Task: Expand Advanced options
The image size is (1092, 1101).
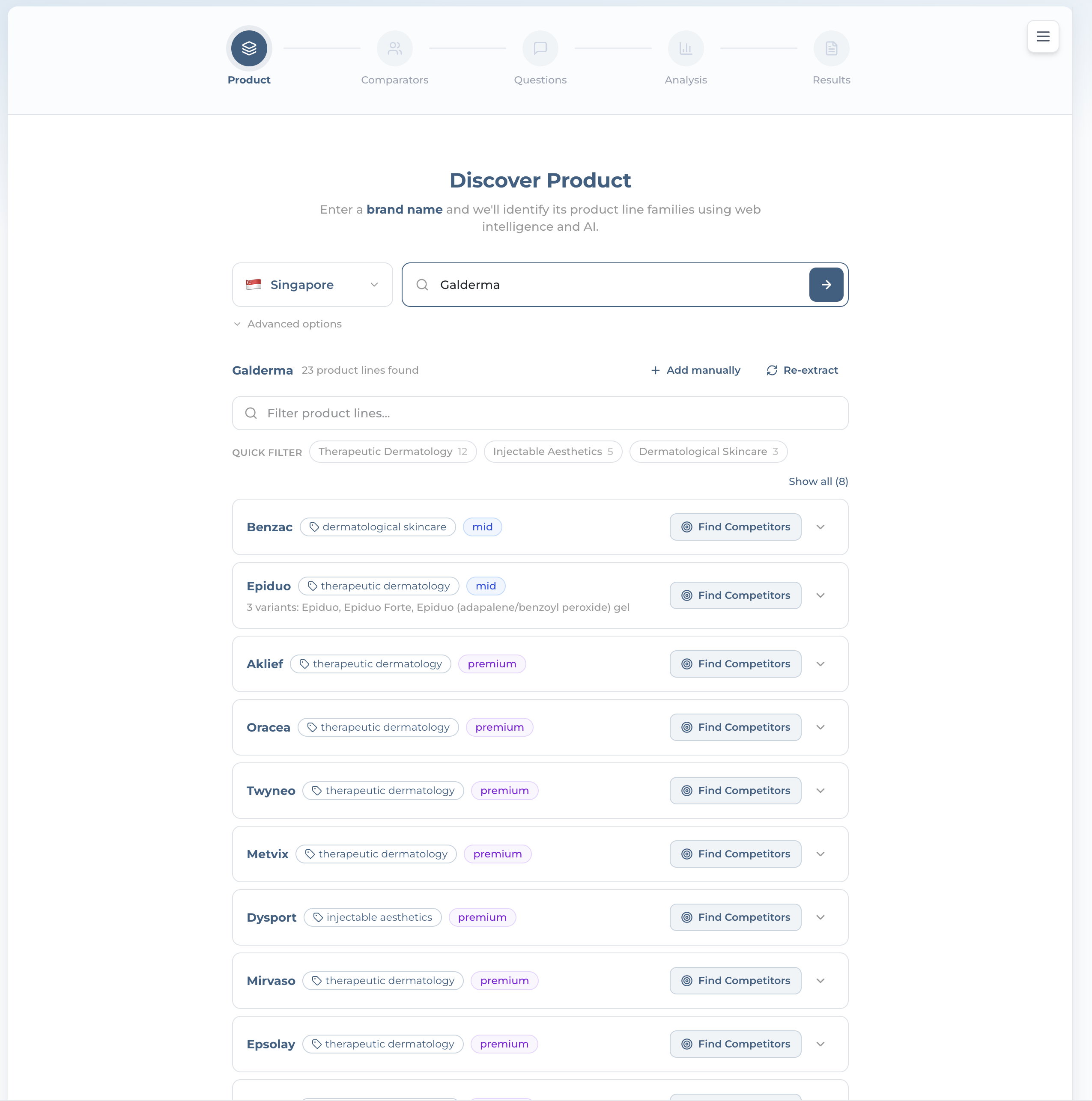Action: click(287, 324)
